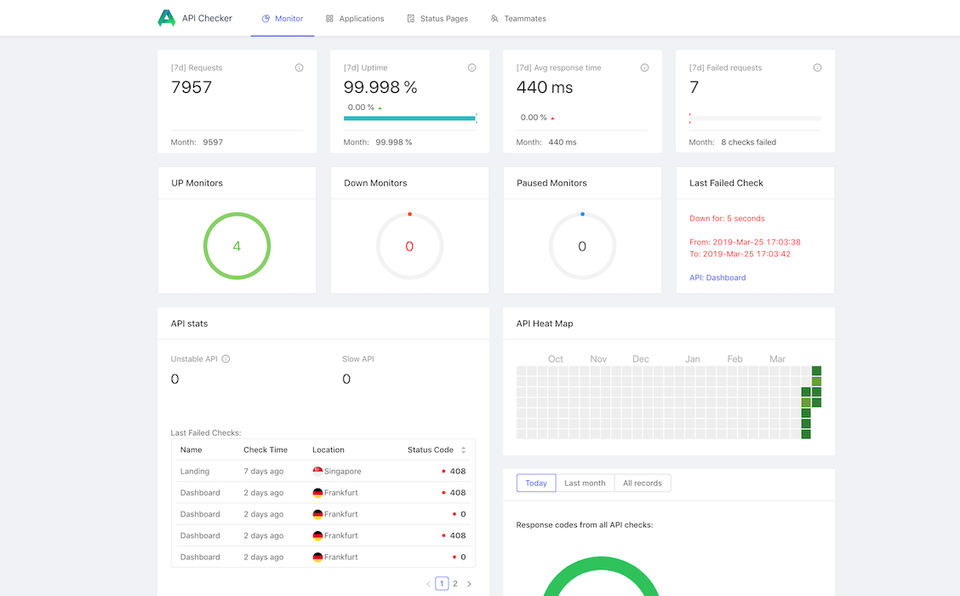
Task: Switch to the Status Pages tab
Action: click(437, 18)
